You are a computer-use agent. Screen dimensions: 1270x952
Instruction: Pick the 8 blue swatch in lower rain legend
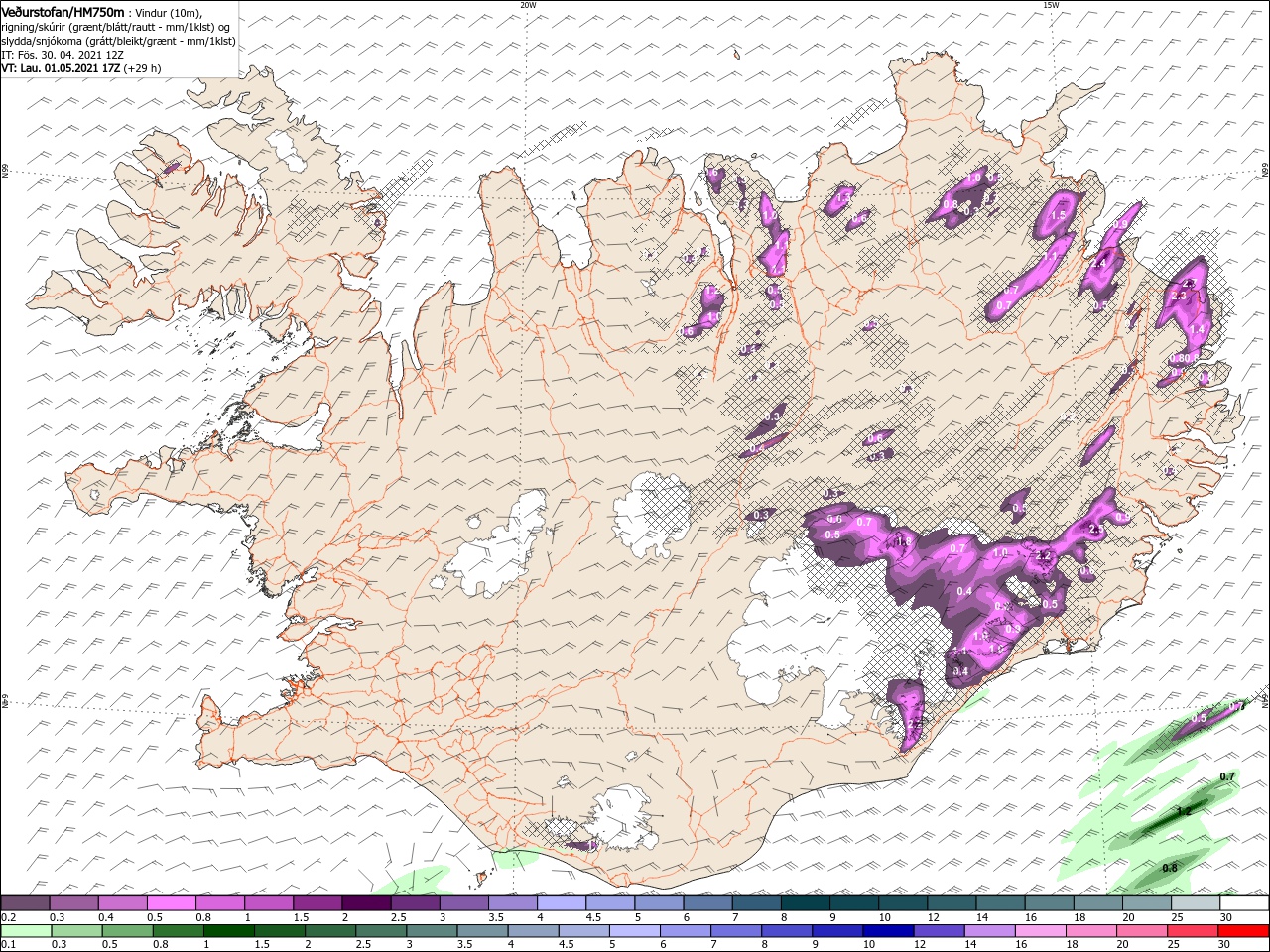(787, 931)
